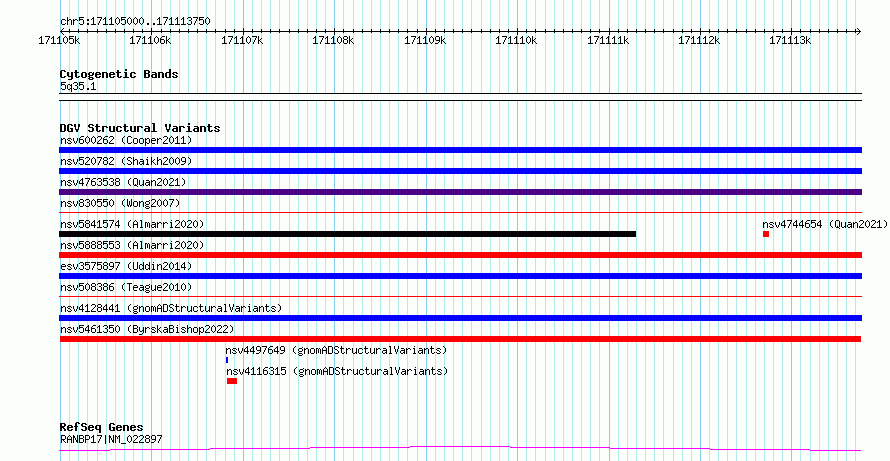Click the Cytogenetic Bands track heading
Image resolution: width=890 pixels, height=461 pixels.
(119, 74)
